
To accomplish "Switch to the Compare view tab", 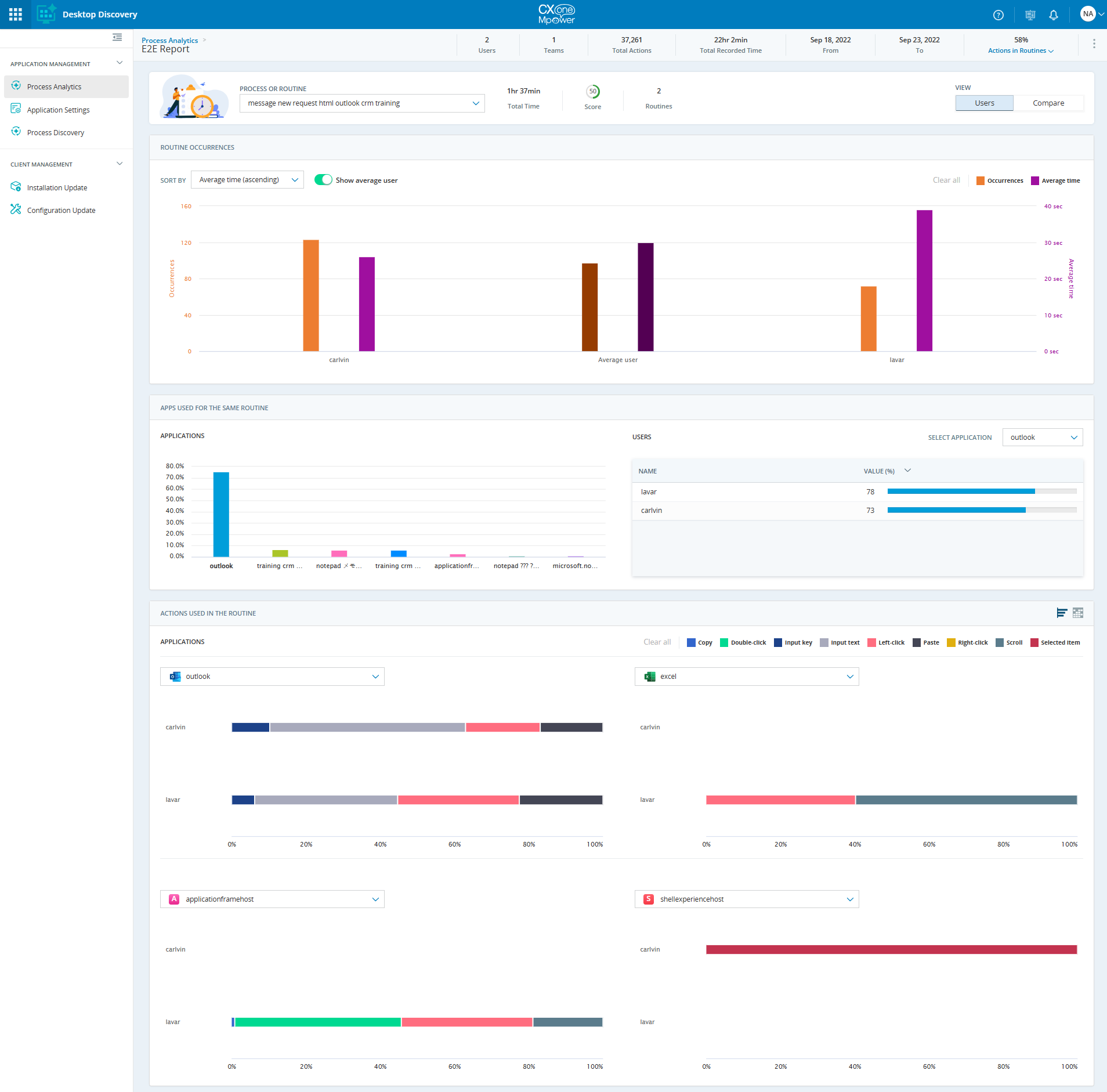I will click(x=1048, y=103).
